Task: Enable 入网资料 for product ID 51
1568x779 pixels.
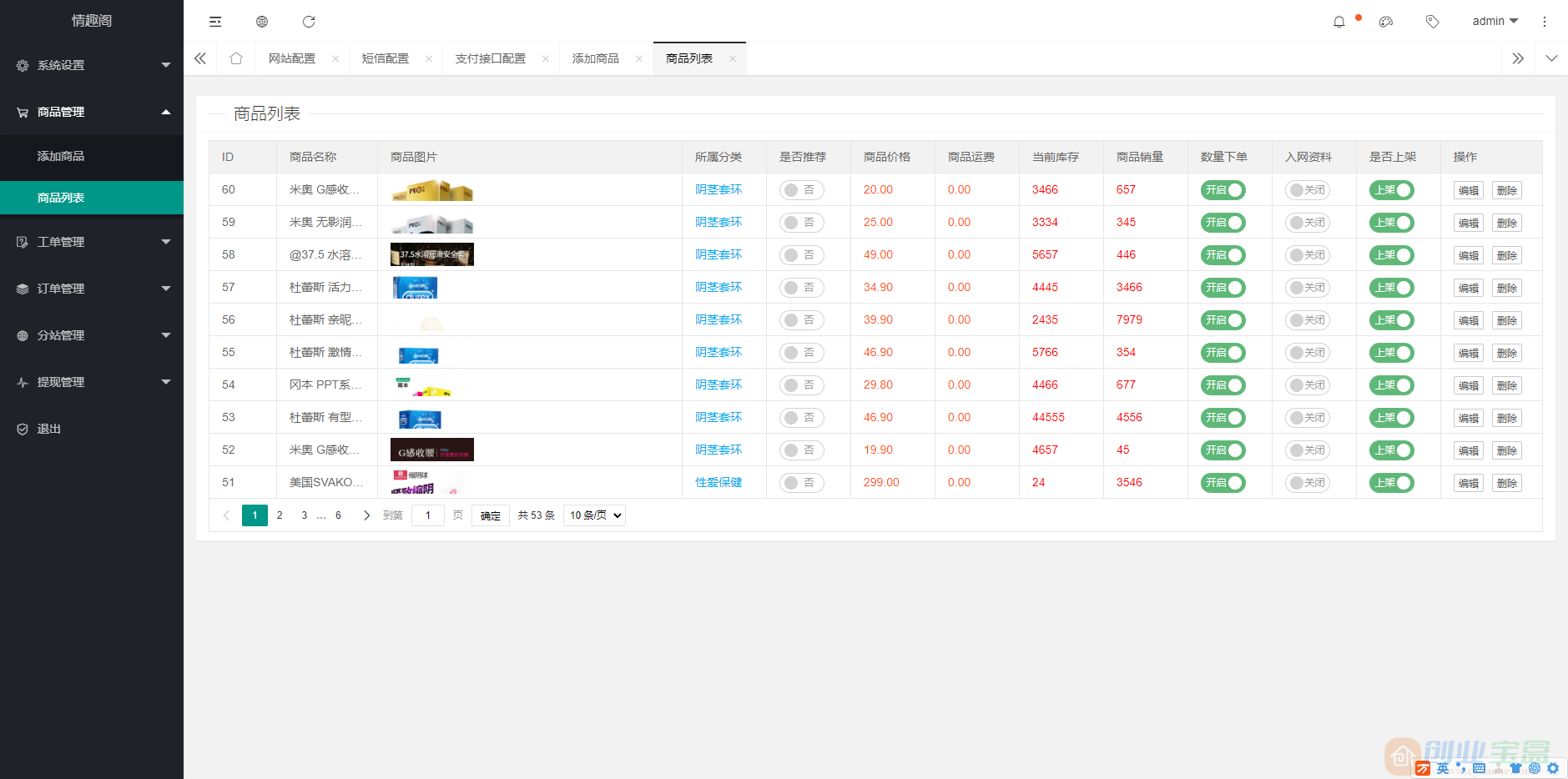Action: click(x=1307, y=482)
